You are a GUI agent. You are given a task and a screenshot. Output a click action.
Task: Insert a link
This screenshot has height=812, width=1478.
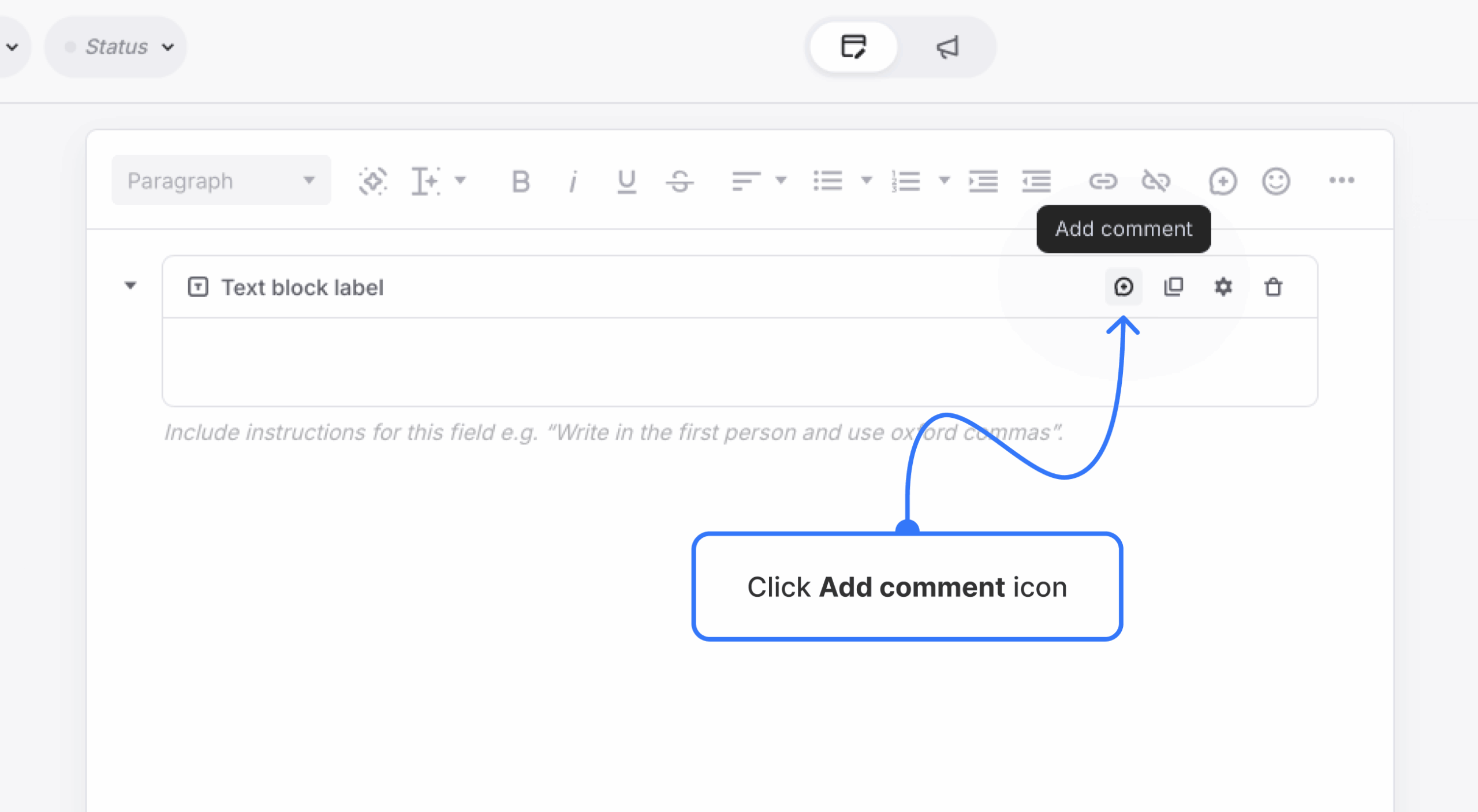1103,181
